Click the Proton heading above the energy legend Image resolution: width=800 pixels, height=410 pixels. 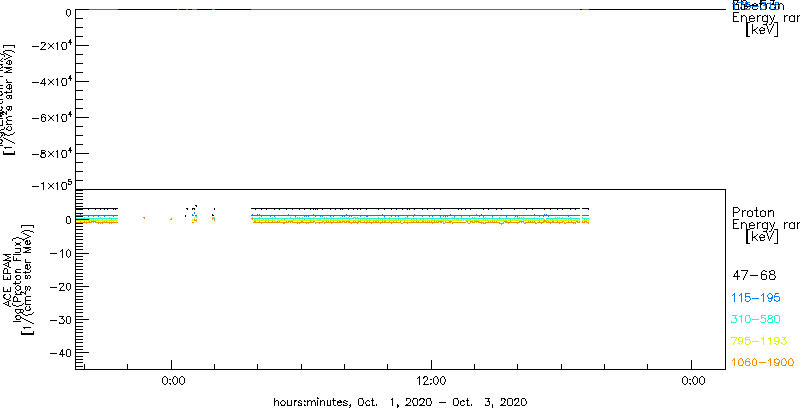point(753,212)
